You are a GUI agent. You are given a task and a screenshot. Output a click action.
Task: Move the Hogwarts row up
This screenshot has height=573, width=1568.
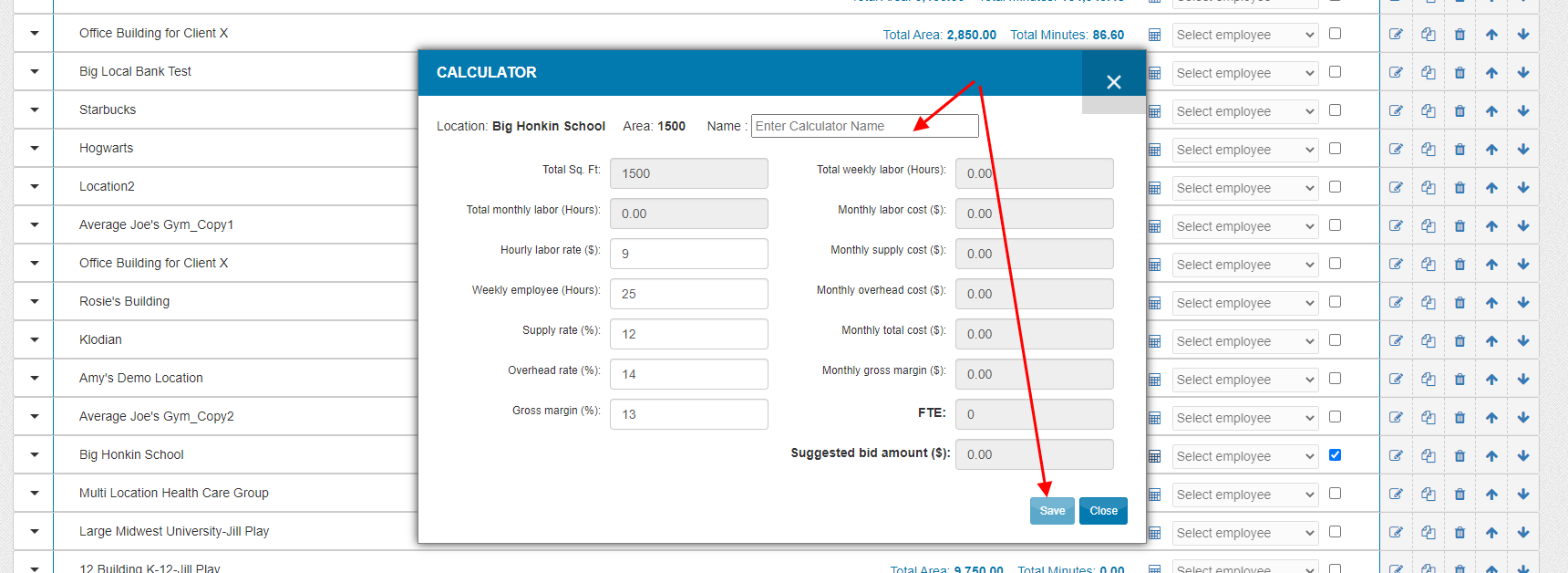pyautogui.click(x=1491, y=149)
